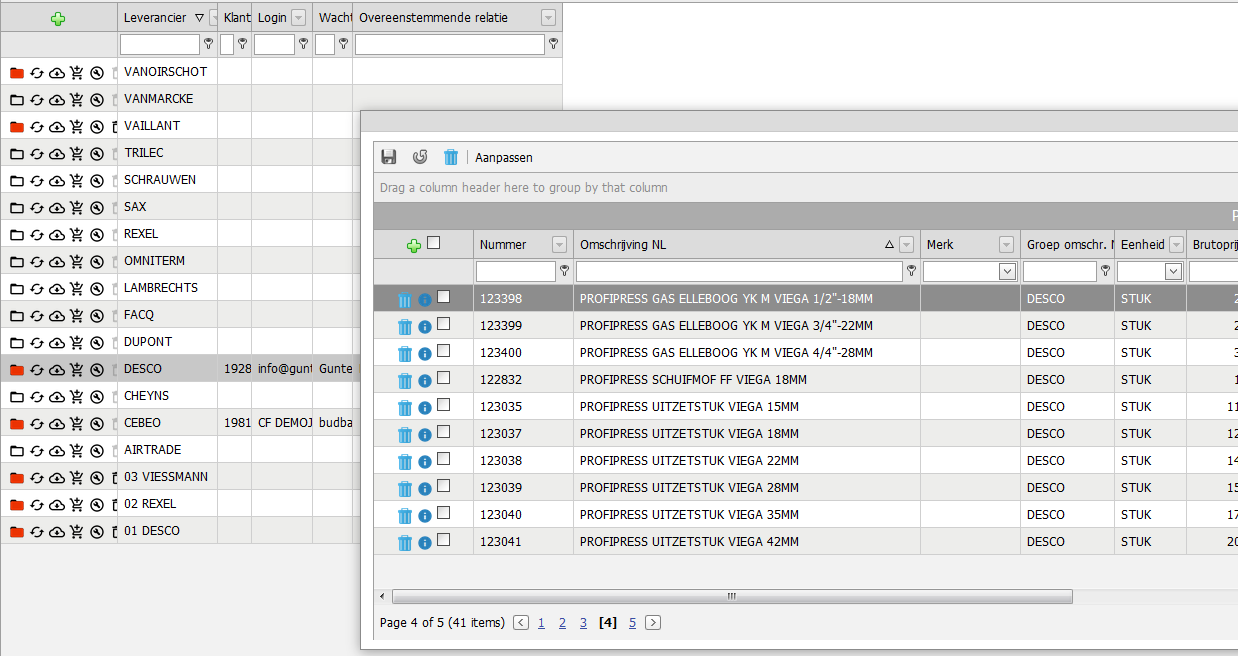
Task: Click the shopping cart icon for LAMBRECHTS
Action: point(77,288)
